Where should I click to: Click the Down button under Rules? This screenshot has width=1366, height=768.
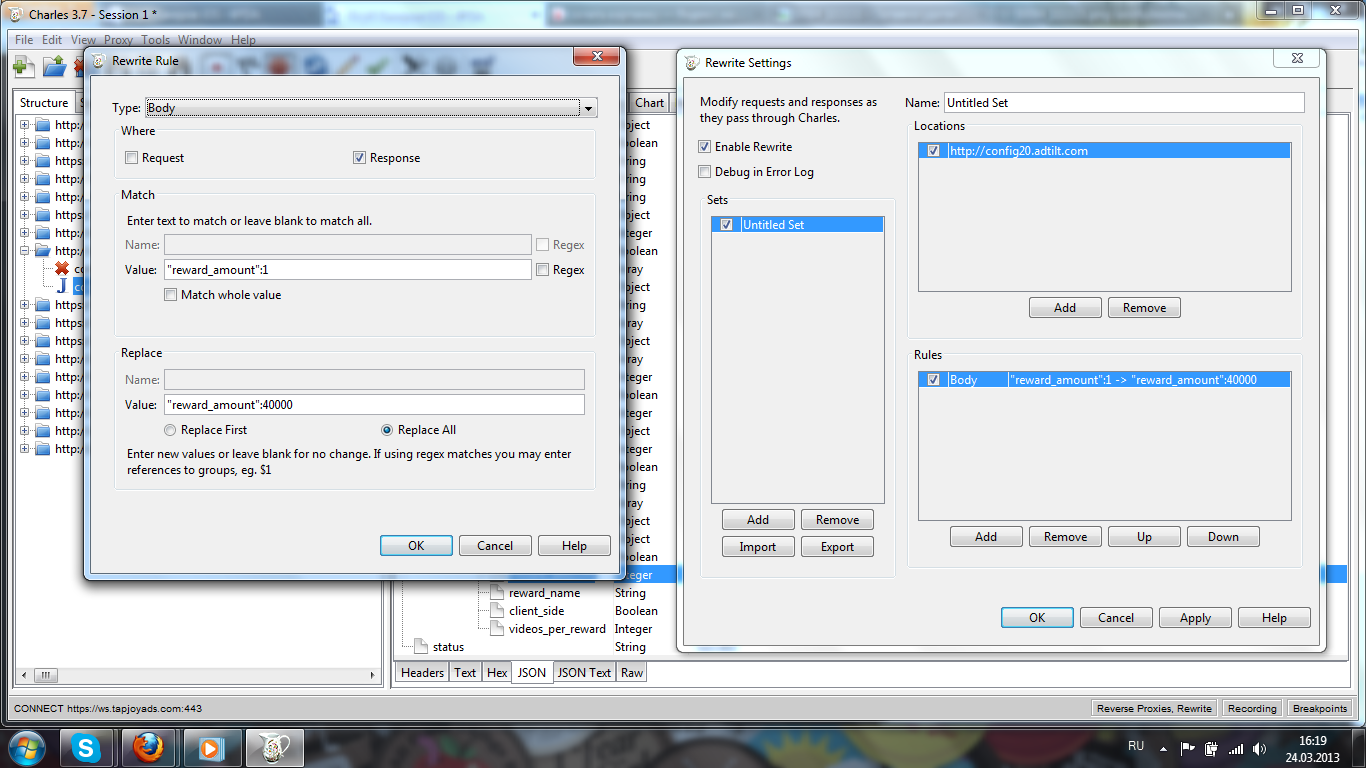pos(1223,537)
